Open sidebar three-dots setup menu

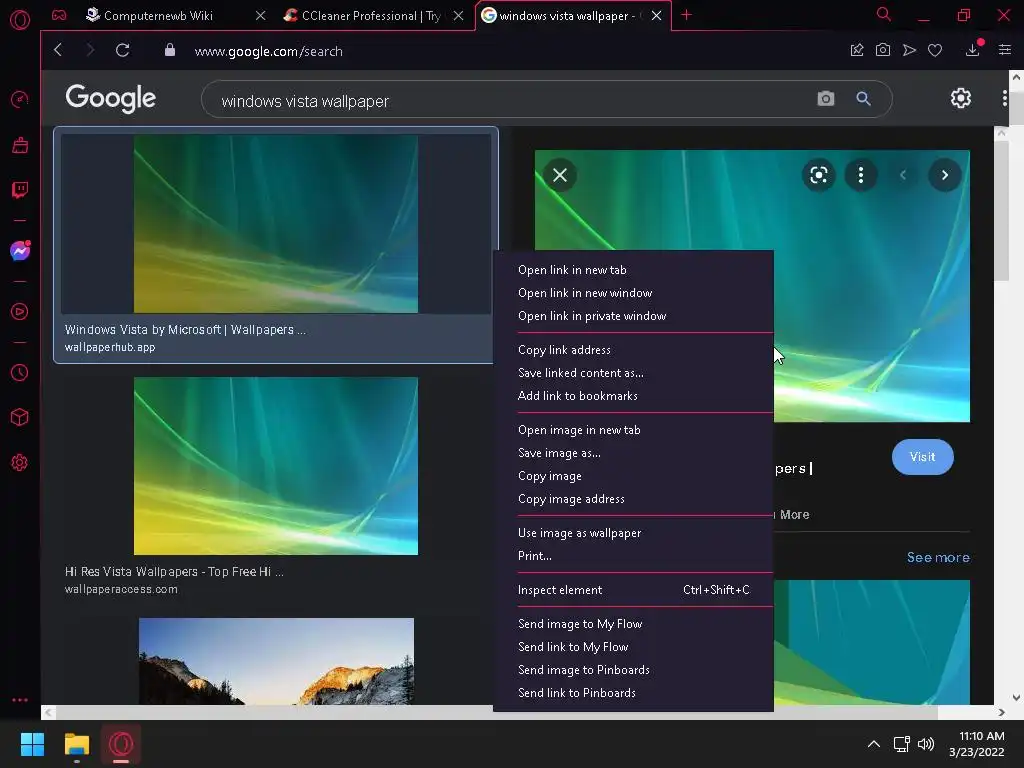pyautogui.click(x=20, y=699)
